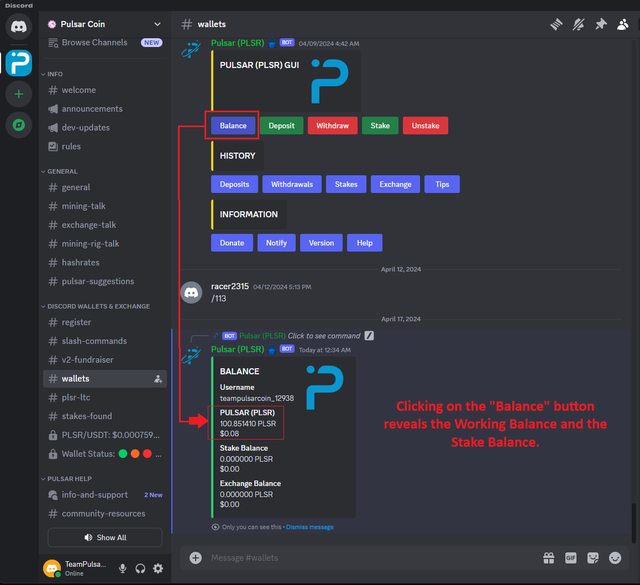Click the Help button
The height and width of the screenshot is (585, 640).
364,243
